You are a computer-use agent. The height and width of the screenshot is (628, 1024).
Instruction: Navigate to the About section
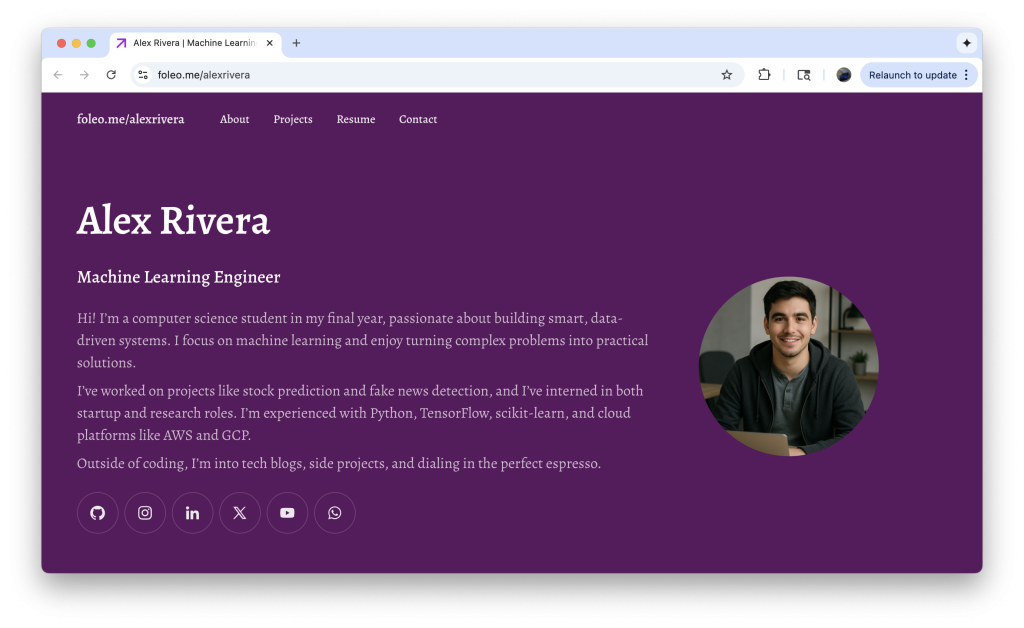click(235, 119)
